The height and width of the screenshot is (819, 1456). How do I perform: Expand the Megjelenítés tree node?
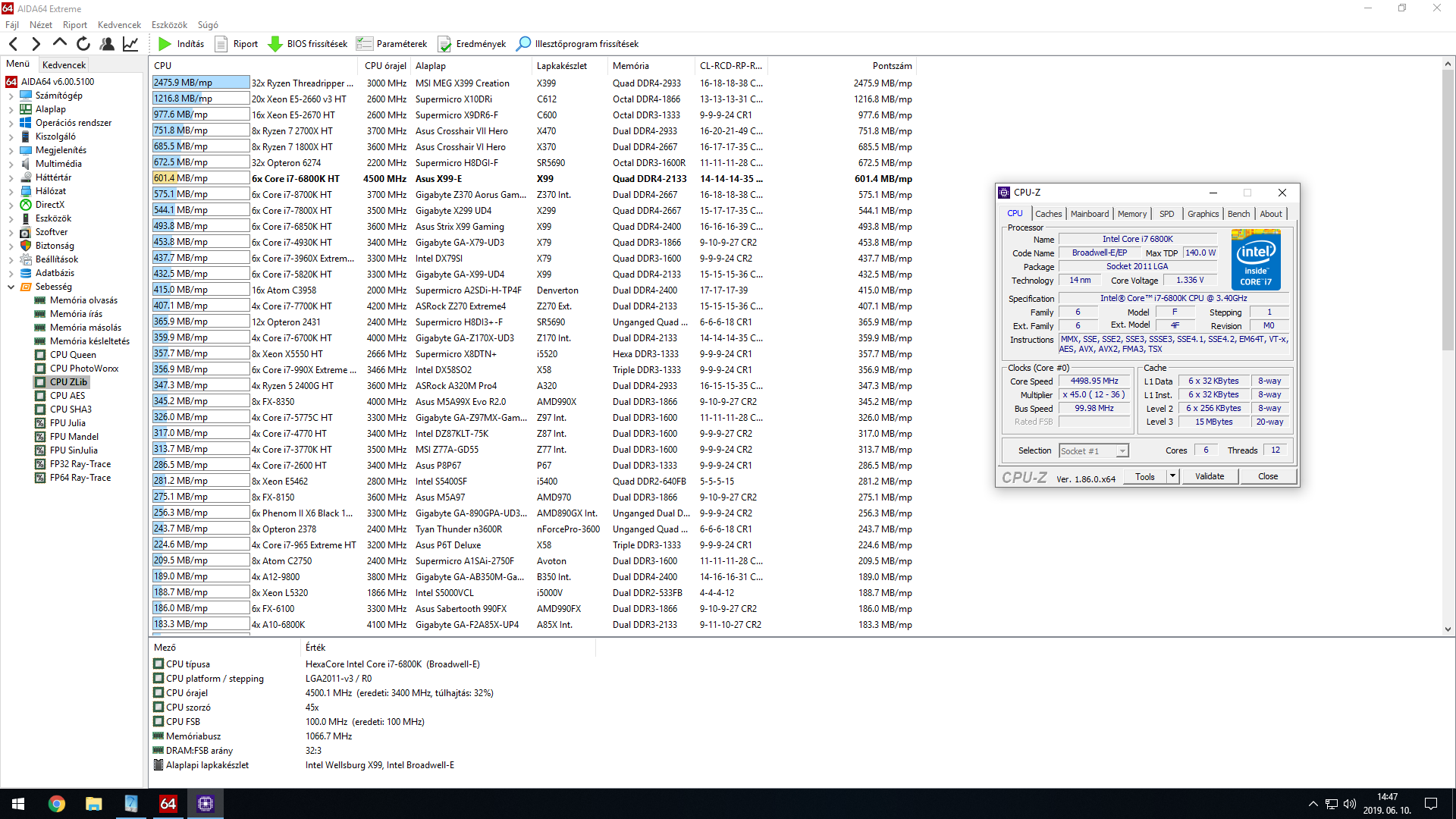point(11,150)
